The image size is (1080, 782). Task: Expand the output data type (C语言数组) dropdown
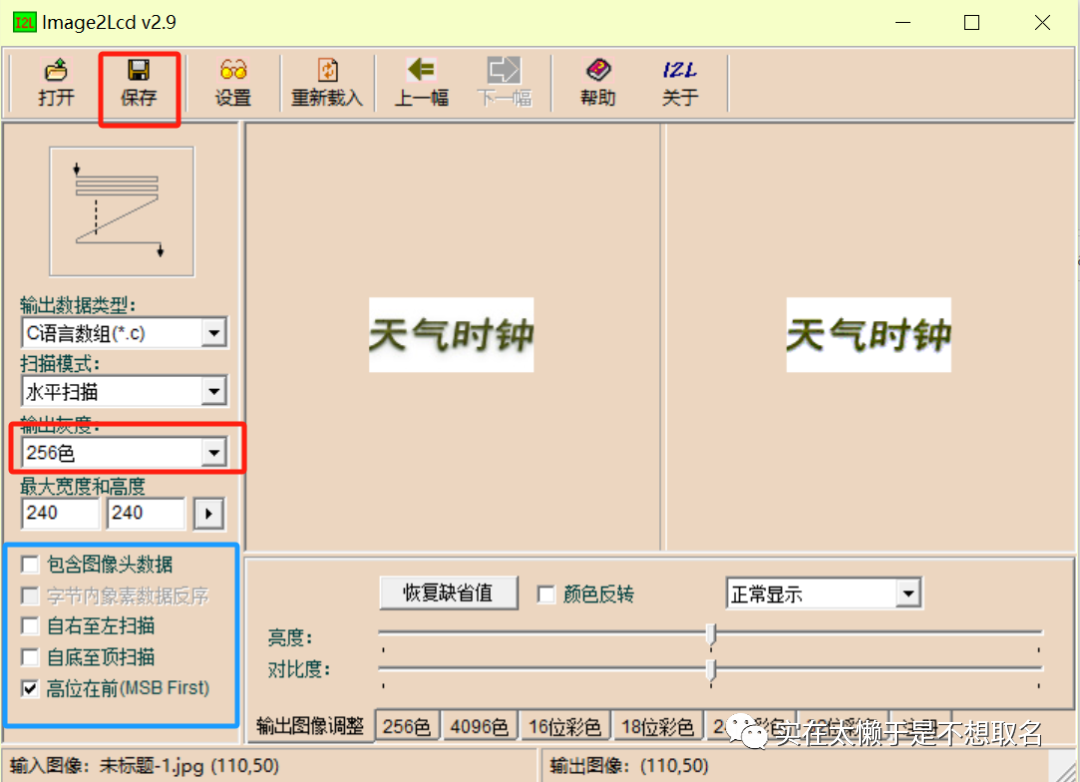pyautogui.click(x=214, y=333)
